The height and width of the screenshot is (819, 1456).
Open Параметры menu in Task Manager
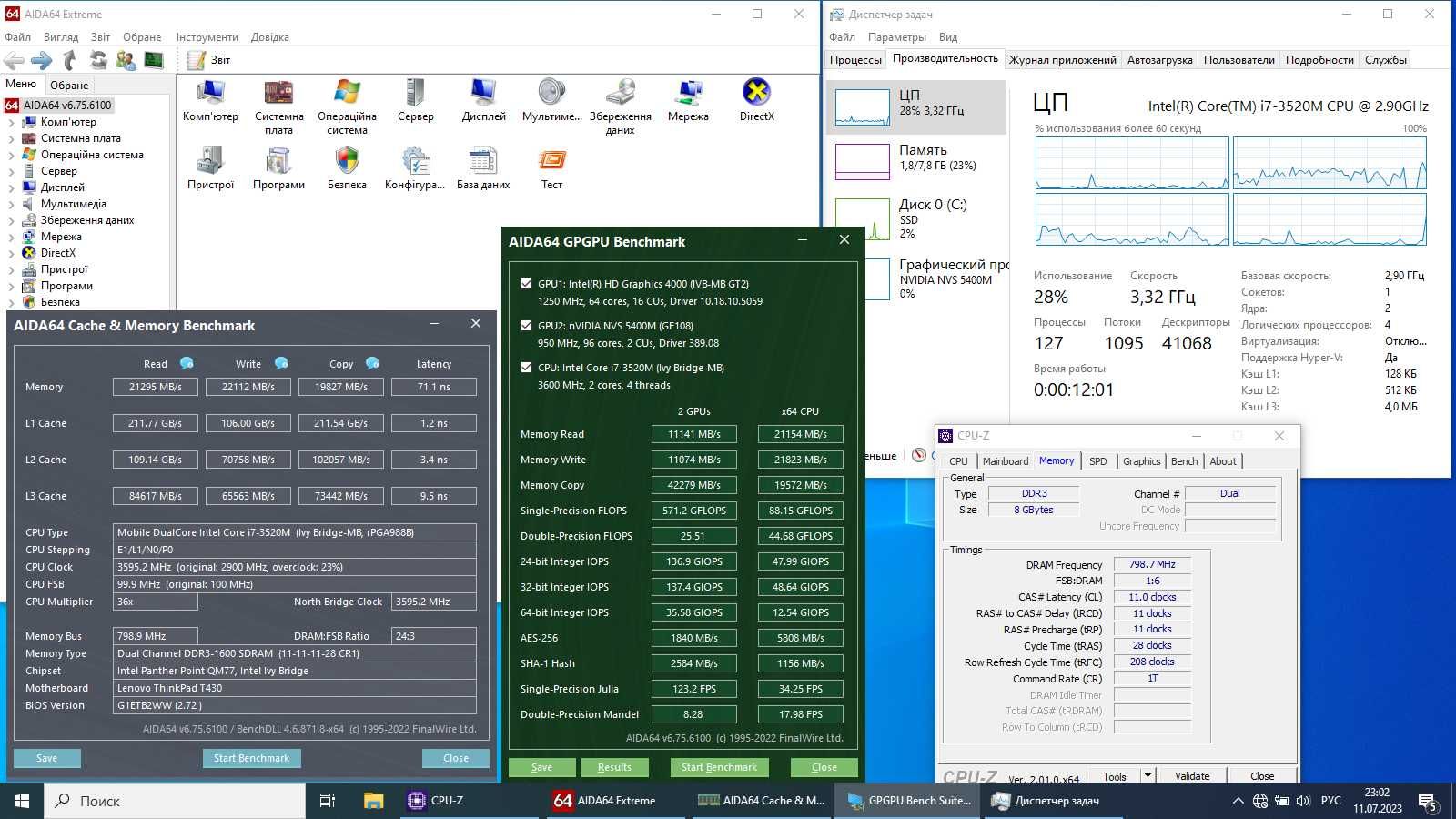pyautogui.click(x=896, y=37)
